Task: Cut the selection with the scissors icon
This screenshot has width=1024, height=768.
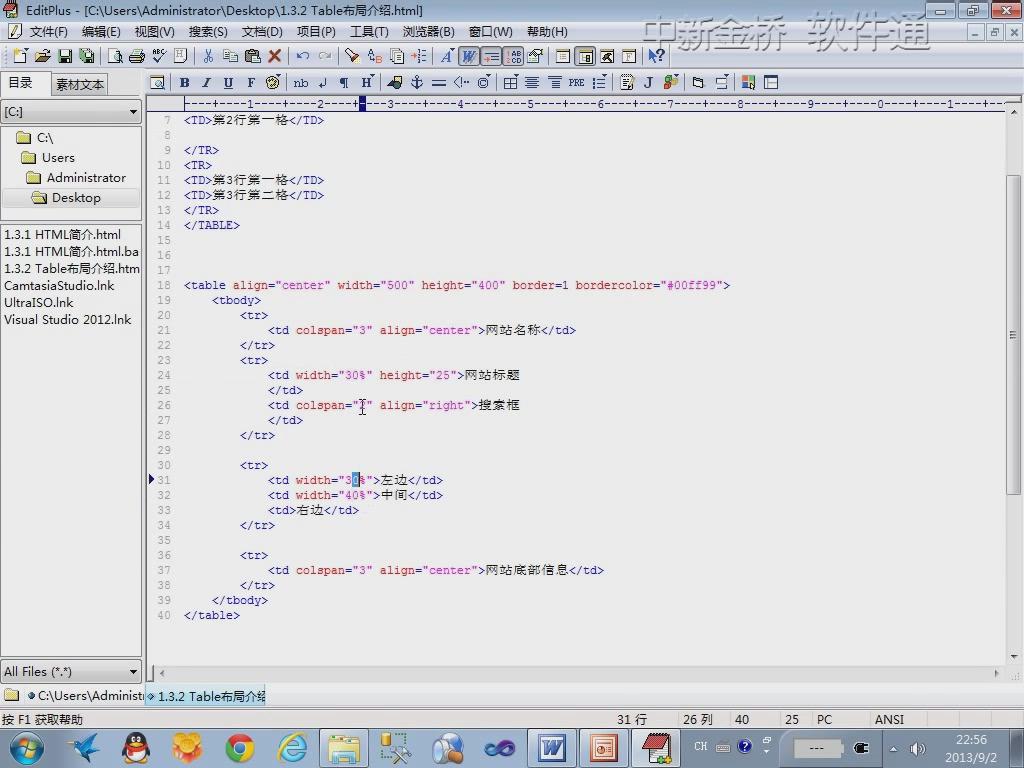Action: click(x=208, y=56)
